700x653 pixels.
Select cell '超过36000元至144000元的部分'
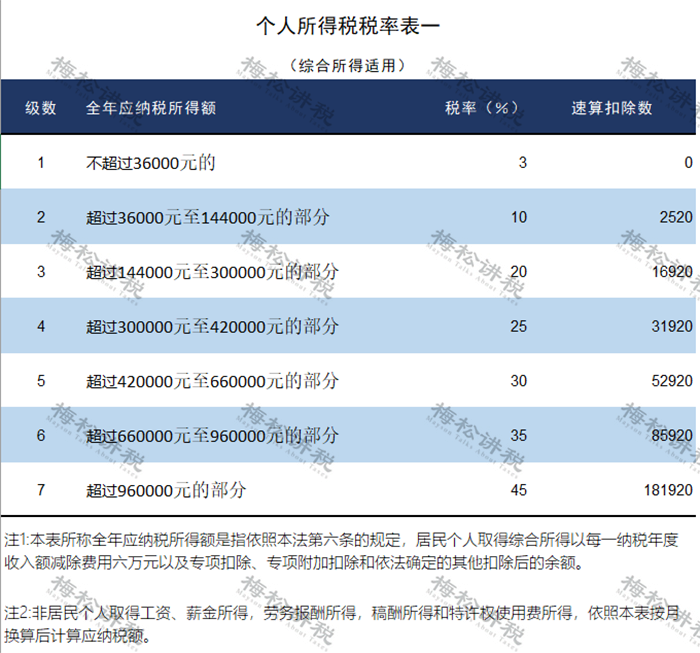point(208,217)
